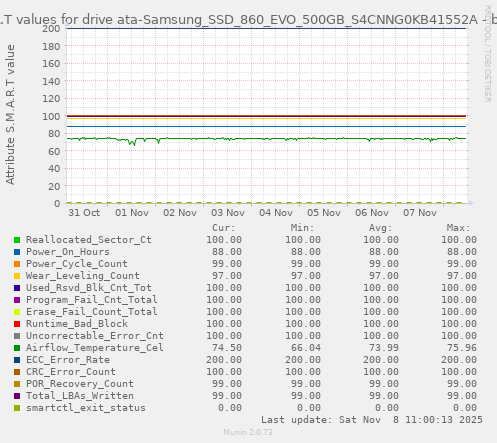Viewport: 497px width, 443px height.
Task: Select the ECC_Error_Rate legend label
Action: pos(68,360)
